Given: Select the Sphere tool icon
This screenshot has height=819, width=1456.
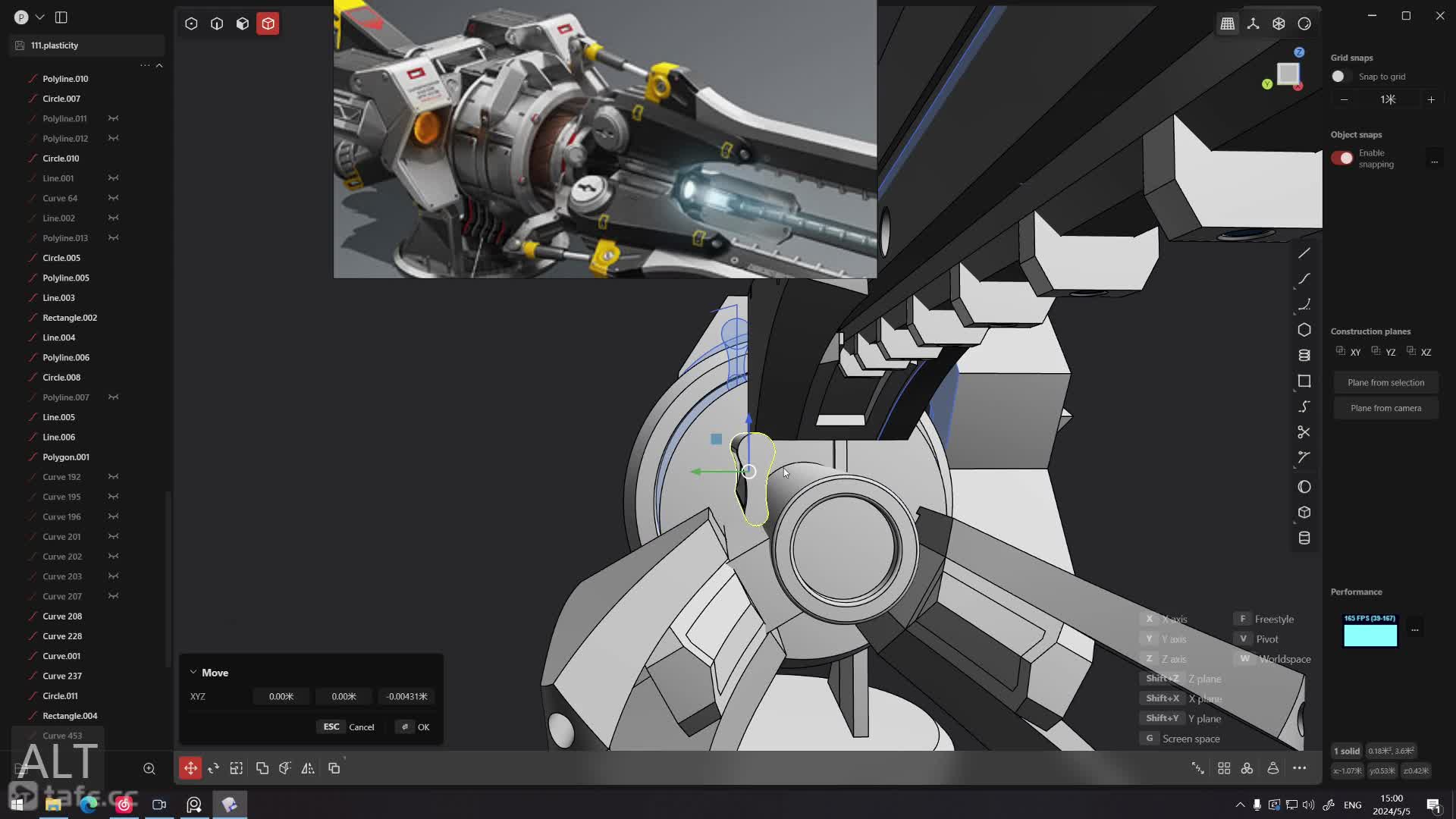Looking at the screenshot, I should pos(1304,487).
